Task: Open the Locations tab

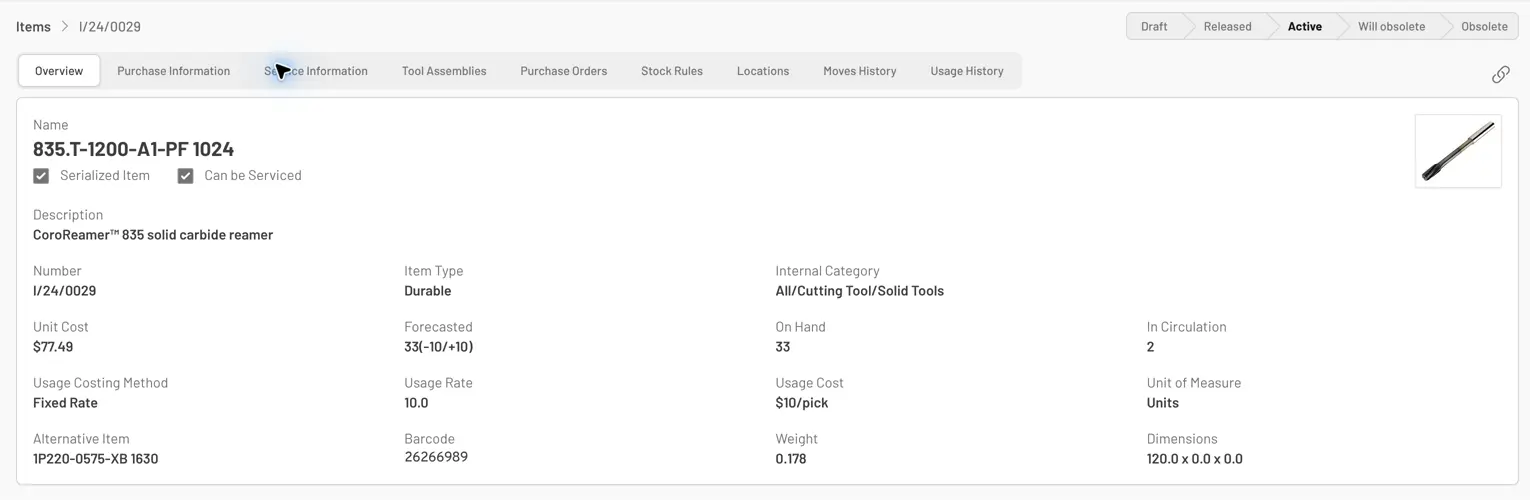Action: point(763,71)
